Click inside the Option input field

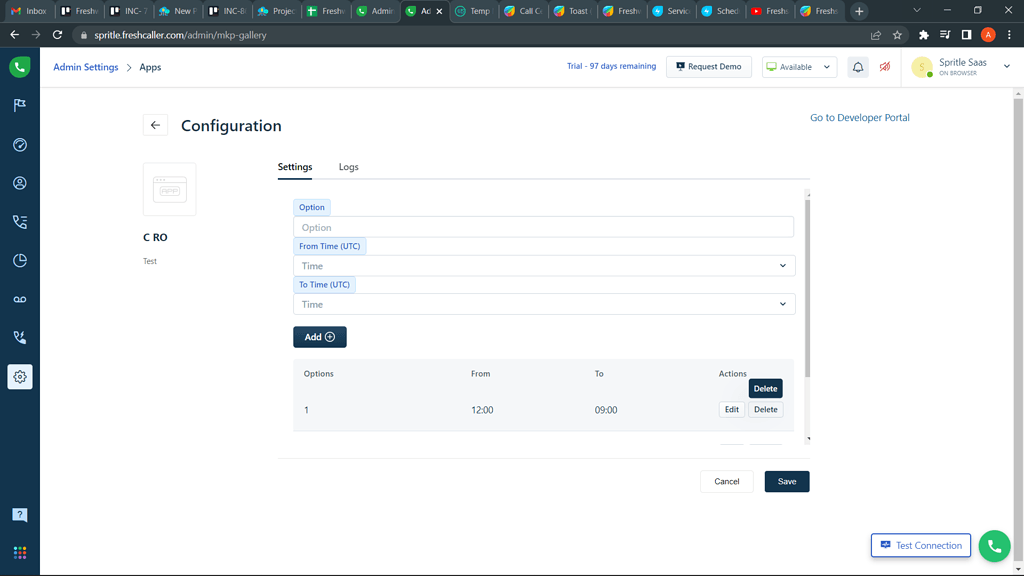(x=544, y=227)
